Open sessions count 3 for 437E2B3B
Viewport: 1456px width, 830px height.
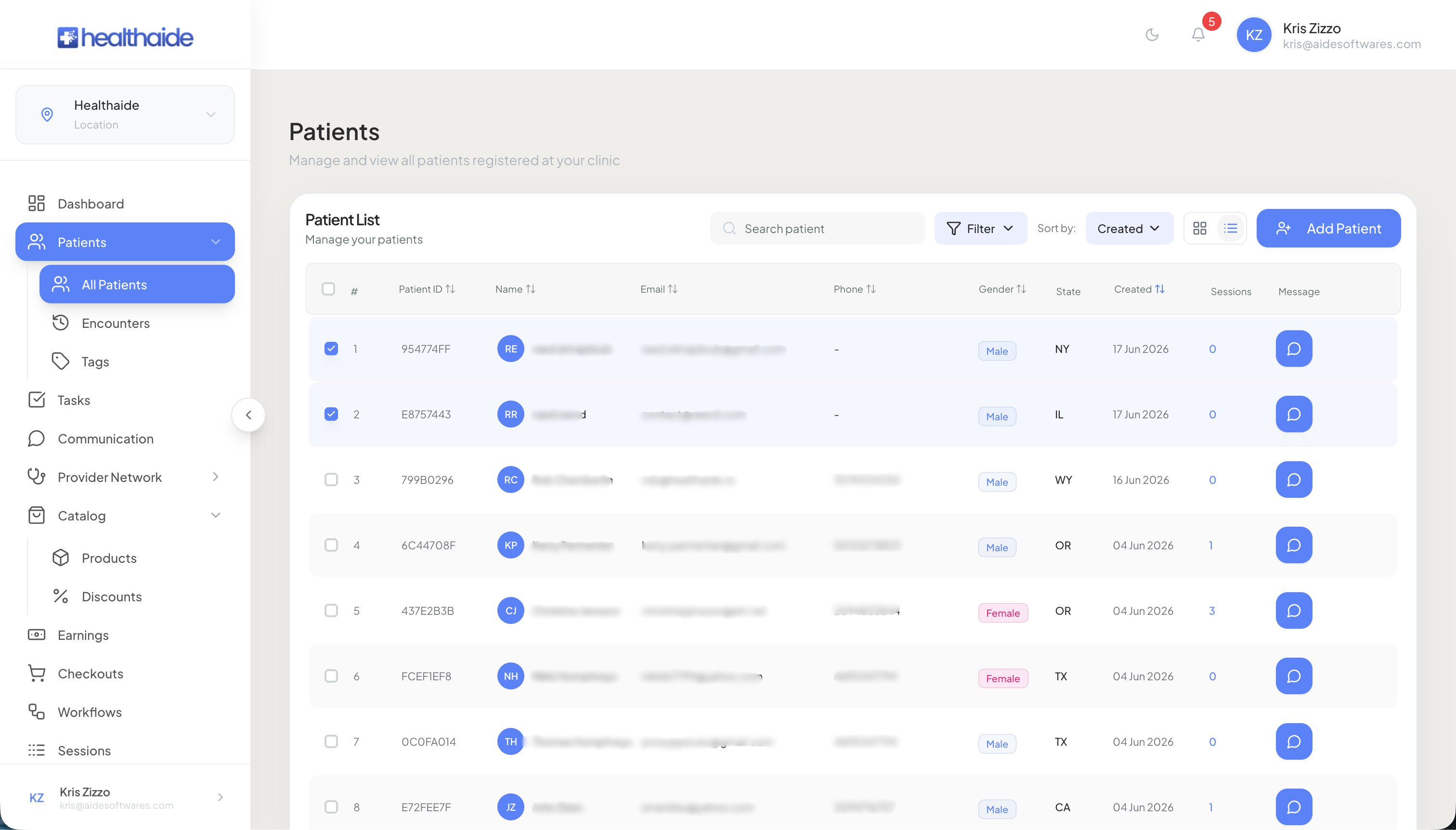coord(1212,610)
